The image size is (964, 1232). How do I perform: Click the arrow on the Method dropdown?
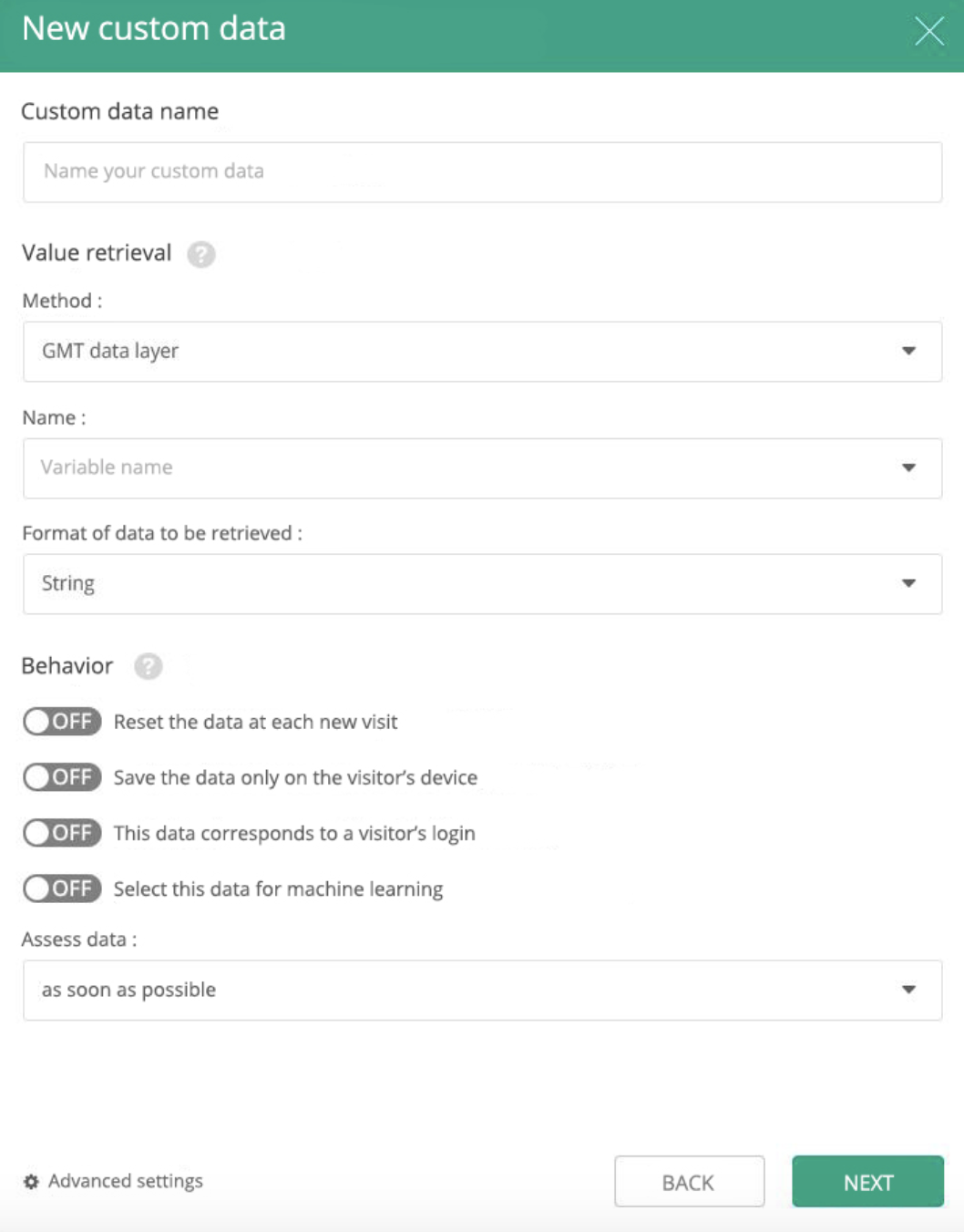point(908,351)
